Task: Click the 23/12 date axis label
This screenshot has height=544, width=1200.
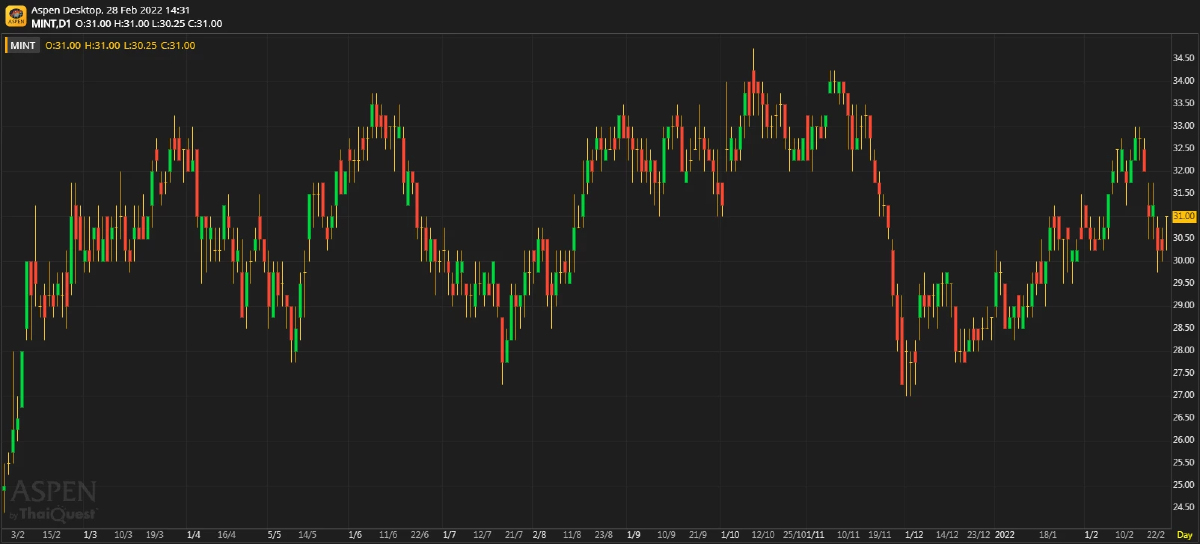Action: click(980, 535)
